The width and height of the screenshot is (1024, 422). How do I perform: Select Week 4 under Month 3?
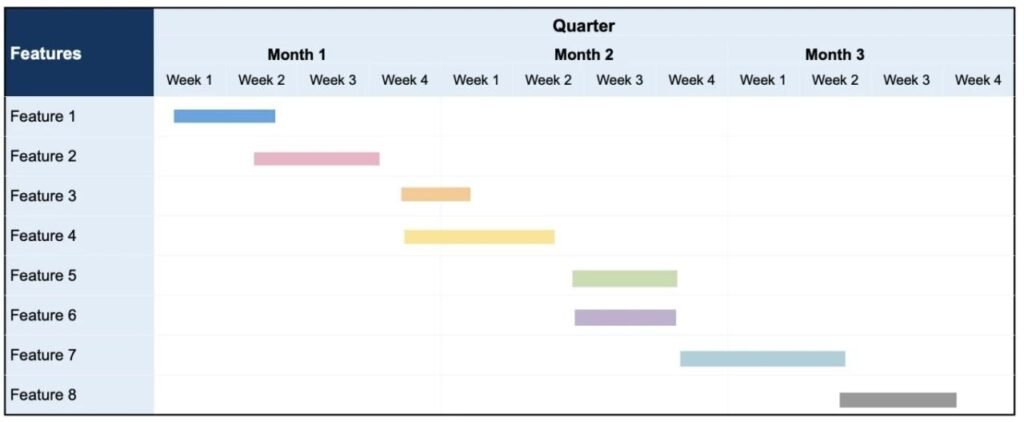coord(978,80)
